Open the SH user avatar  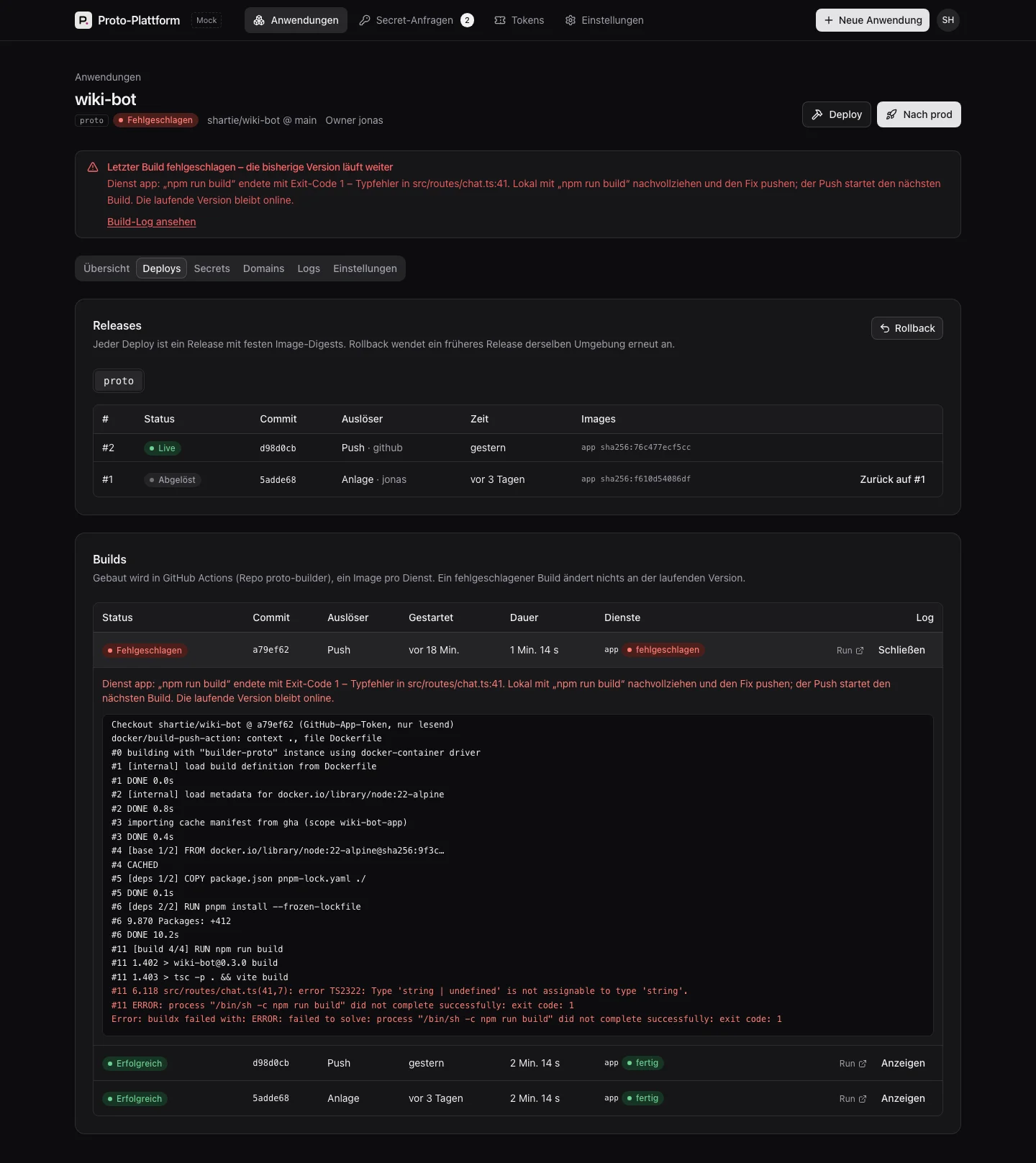(948, 20)
